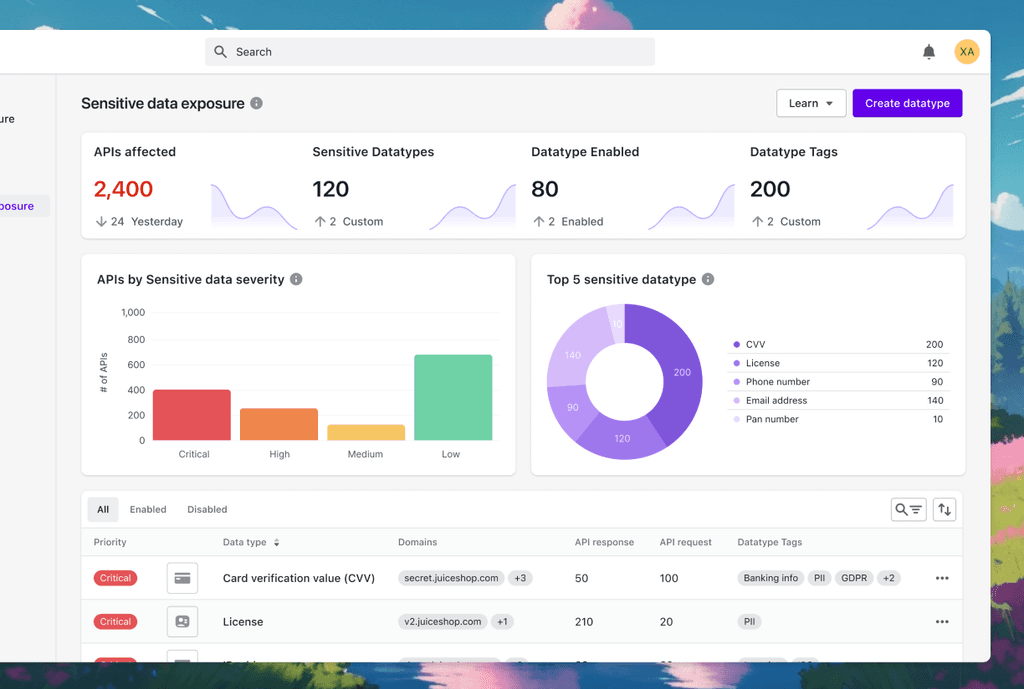This screenshot has height=689, width=1024.
Task: Click the purple CVV legend color dot
Action: coord(737,344)
